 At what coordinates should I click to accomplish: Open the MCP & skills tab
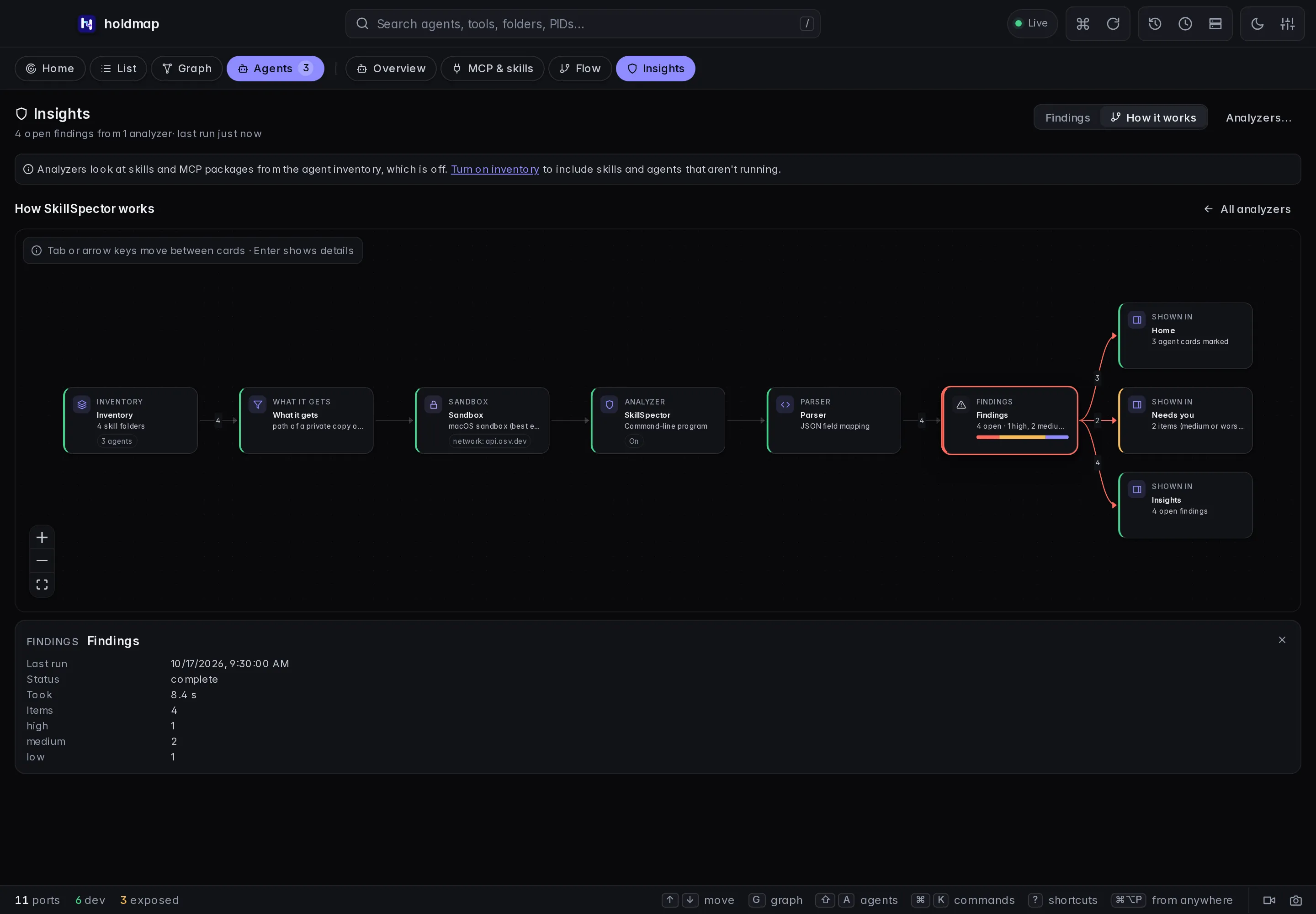pyautogui.click(x=493, y=68)
